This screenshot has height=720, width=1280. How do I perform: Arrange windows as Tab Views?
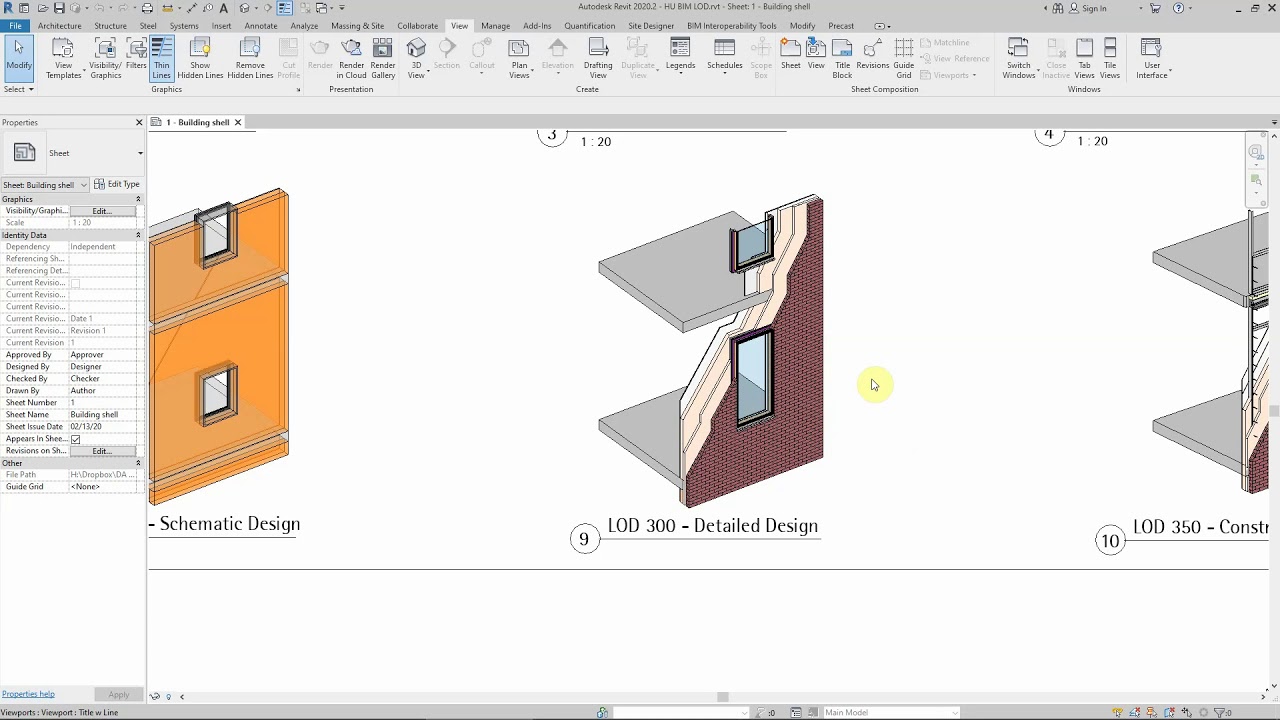point(1084,58)
